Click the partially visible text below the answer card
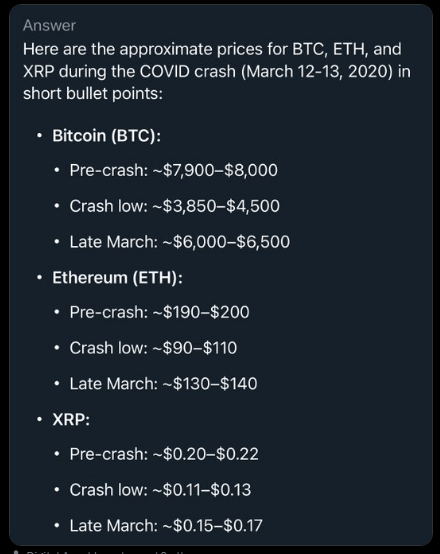440x554 pixels. (x=99, y=552)
